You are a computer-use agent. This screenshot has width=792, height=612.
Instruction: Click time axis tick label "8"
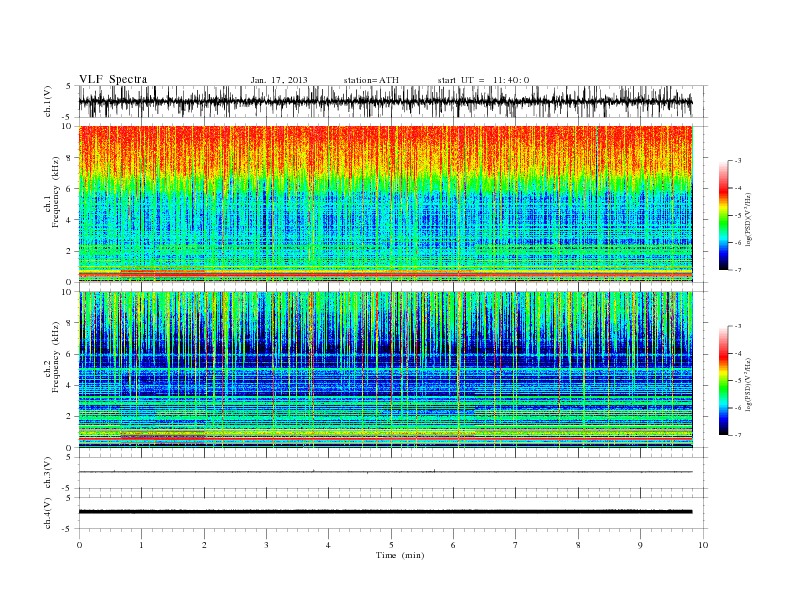[578, 545]
